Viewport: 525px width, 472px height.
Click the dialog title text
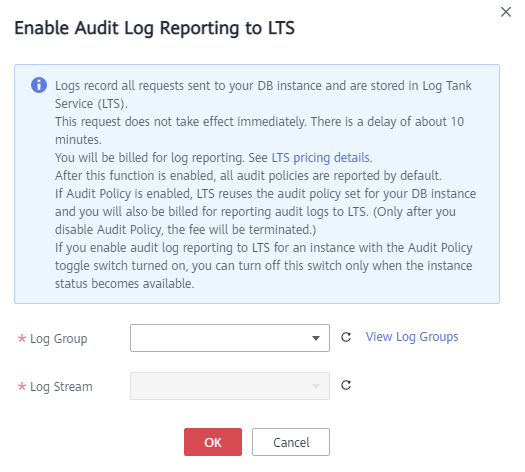pyautogui.click(x=154, y=28)
